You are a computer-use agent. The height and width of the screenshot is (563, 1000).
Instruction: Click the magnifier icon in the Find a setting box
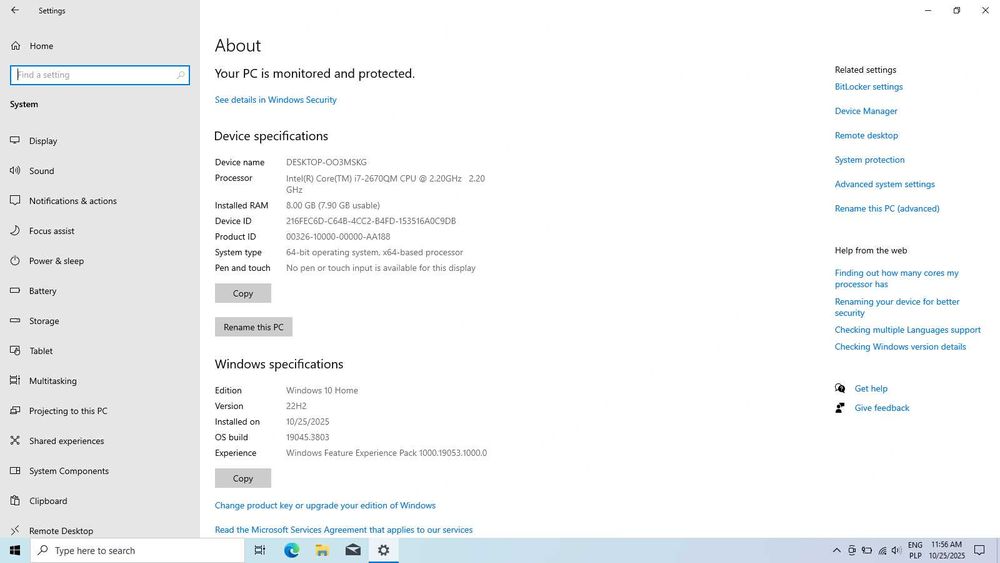tap(180, 75)
